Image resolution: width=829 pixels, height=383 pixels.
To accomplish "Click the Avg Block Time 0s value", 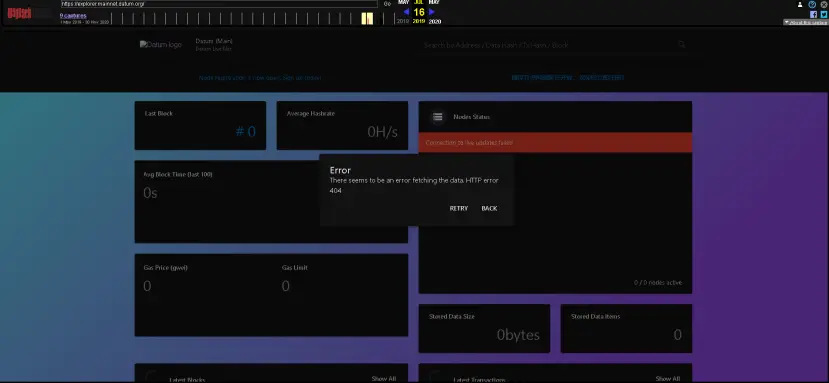I will point(150,193).
